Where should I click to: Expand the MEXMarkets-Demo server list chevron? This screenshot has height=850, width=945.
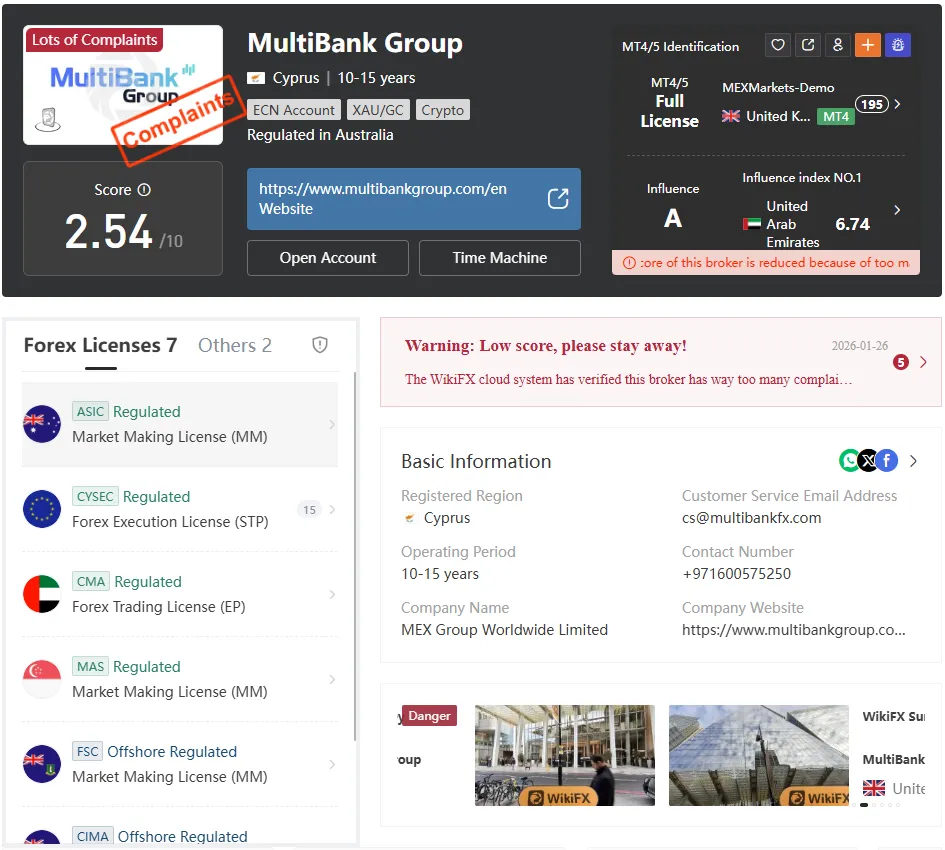[897, 104]
